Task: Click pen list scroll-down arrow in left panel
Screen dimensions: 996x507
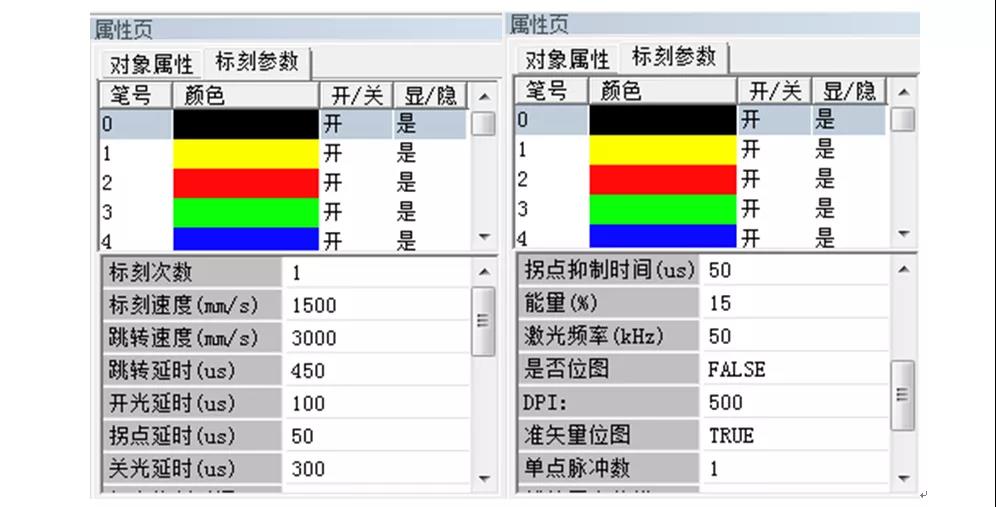Action: coord(484,237)
